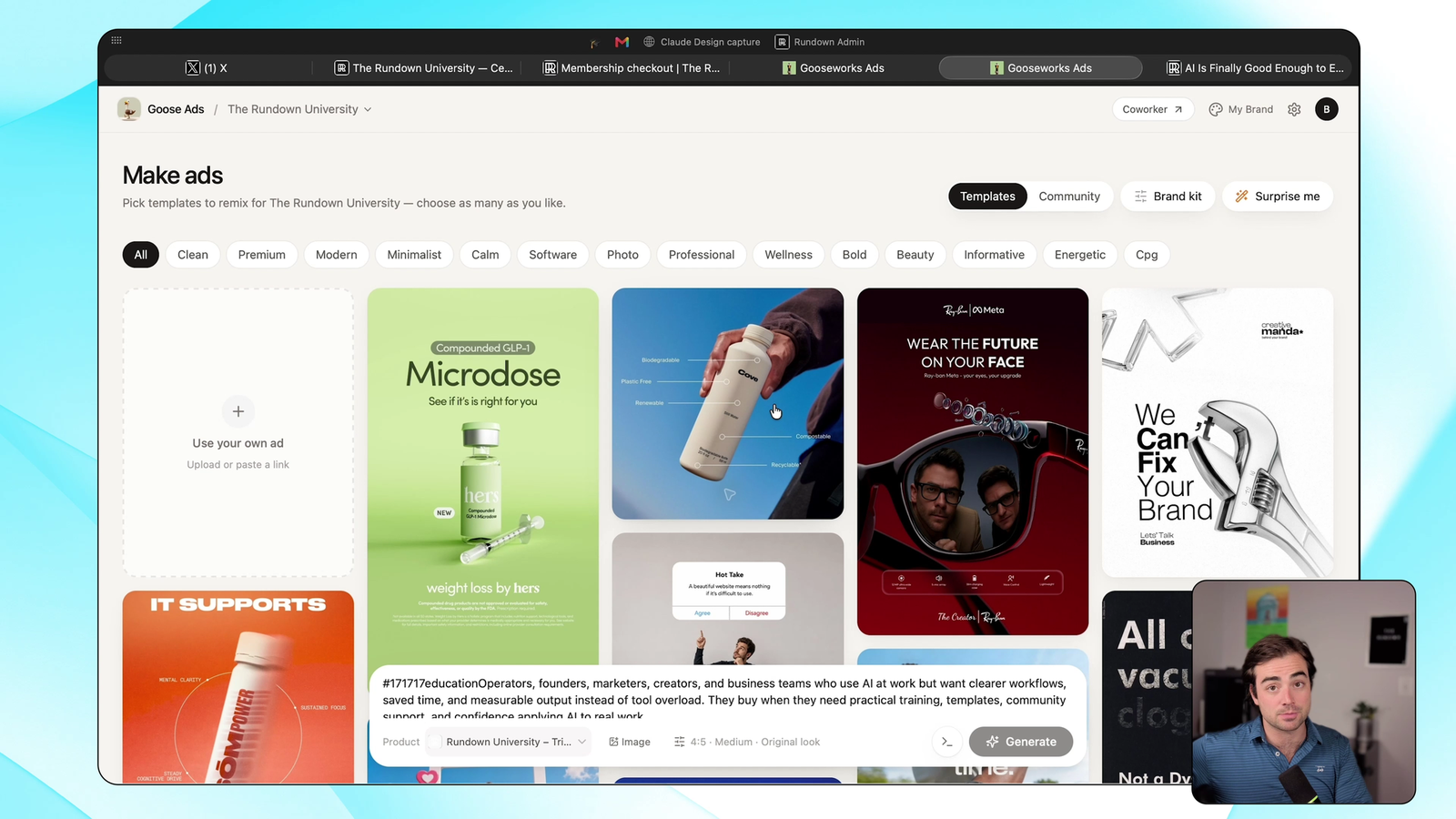Click the Surprise me button
1456x819 pixels.
point(1278,197)
